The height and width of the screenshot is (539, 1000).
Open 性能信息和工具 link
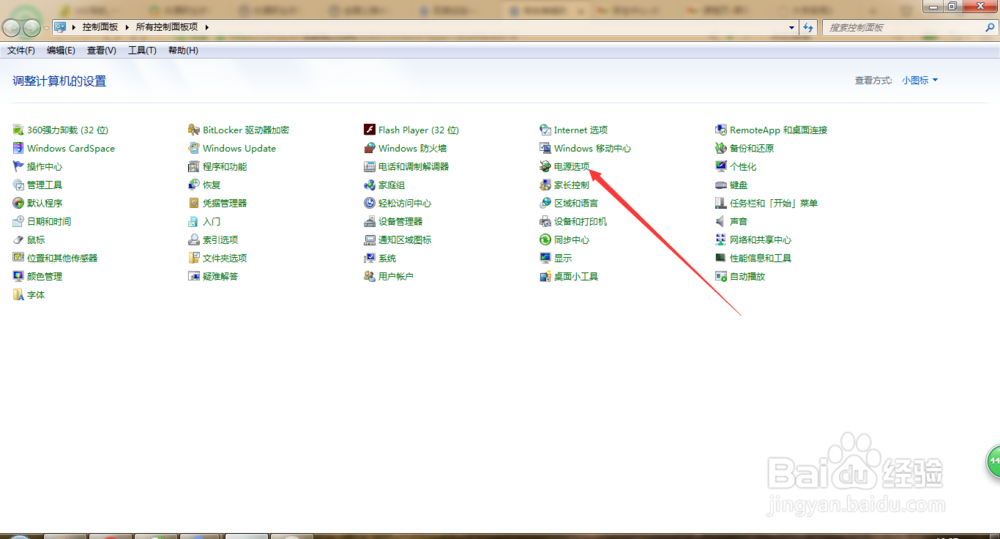[x=760, y=259]
